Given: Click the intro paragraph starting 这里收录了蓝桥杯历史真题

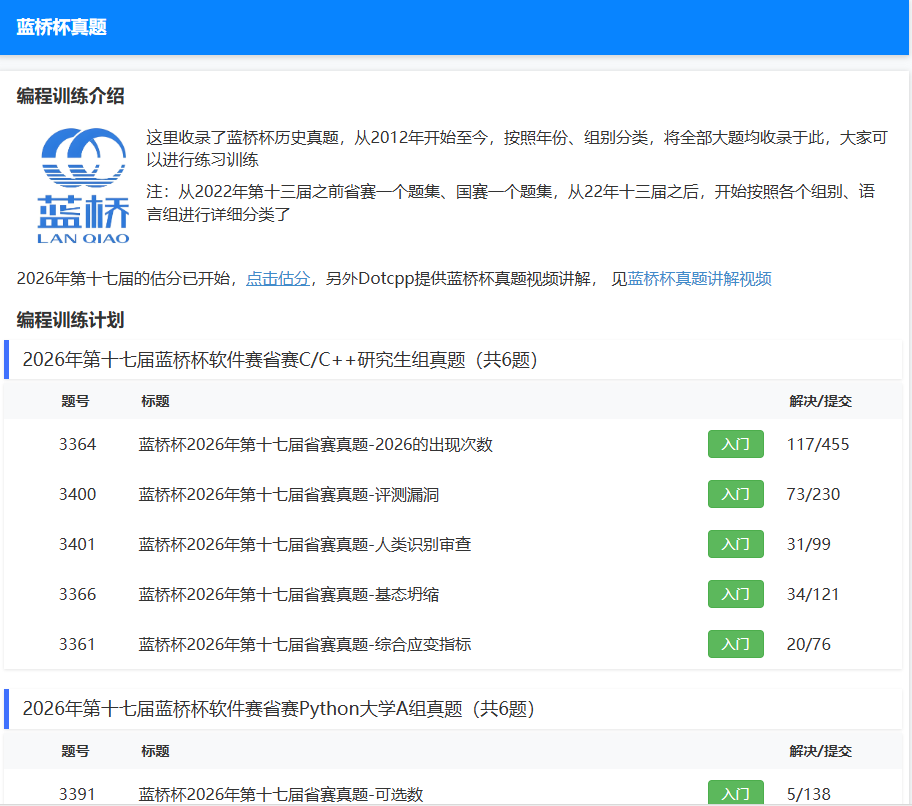Looking at the screenshot, I should tap(517, 148).
